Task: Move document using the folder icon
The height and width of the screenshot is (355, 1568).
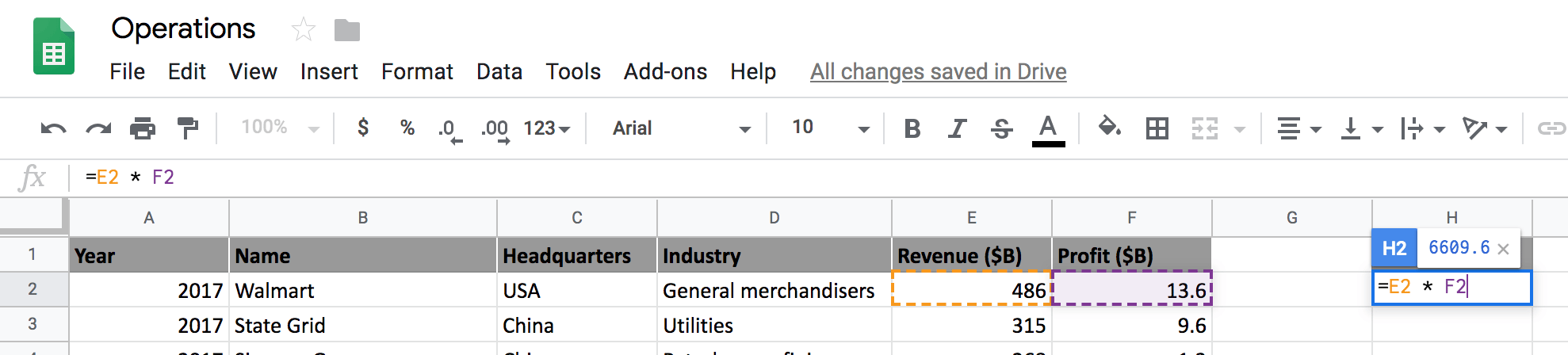Action: tap(347, 31)
